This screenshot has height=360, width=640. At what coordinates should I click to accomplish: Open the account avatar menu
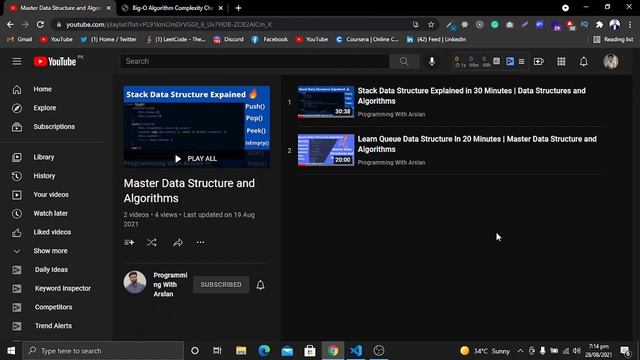tap(611, 61)
